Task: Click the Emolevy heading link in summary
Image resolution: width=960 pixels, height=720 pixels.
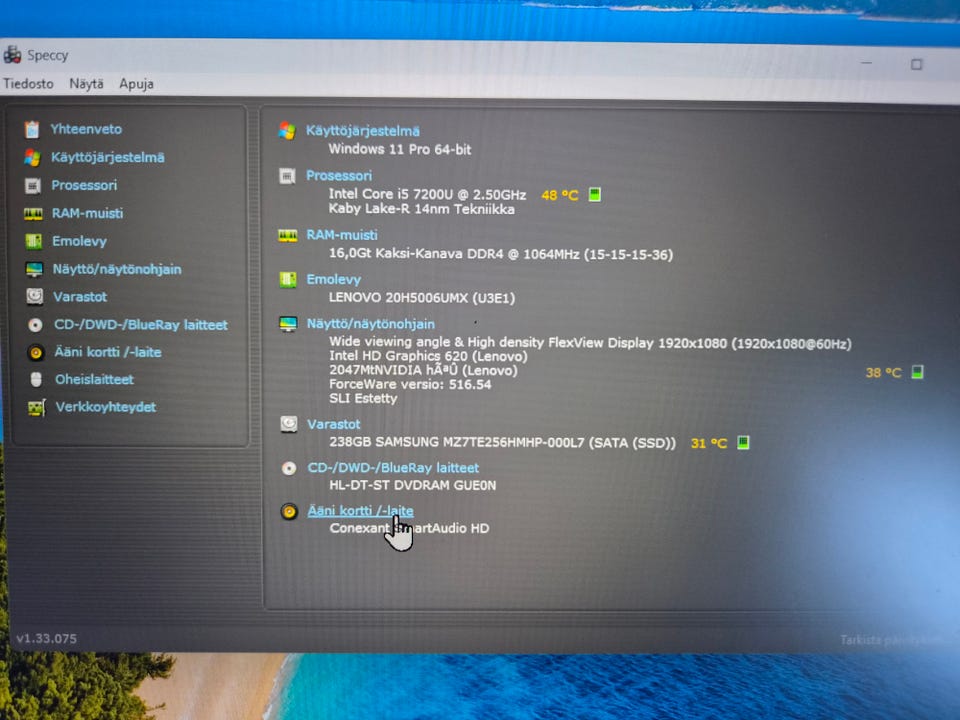Action: click(x=334, y=280)
